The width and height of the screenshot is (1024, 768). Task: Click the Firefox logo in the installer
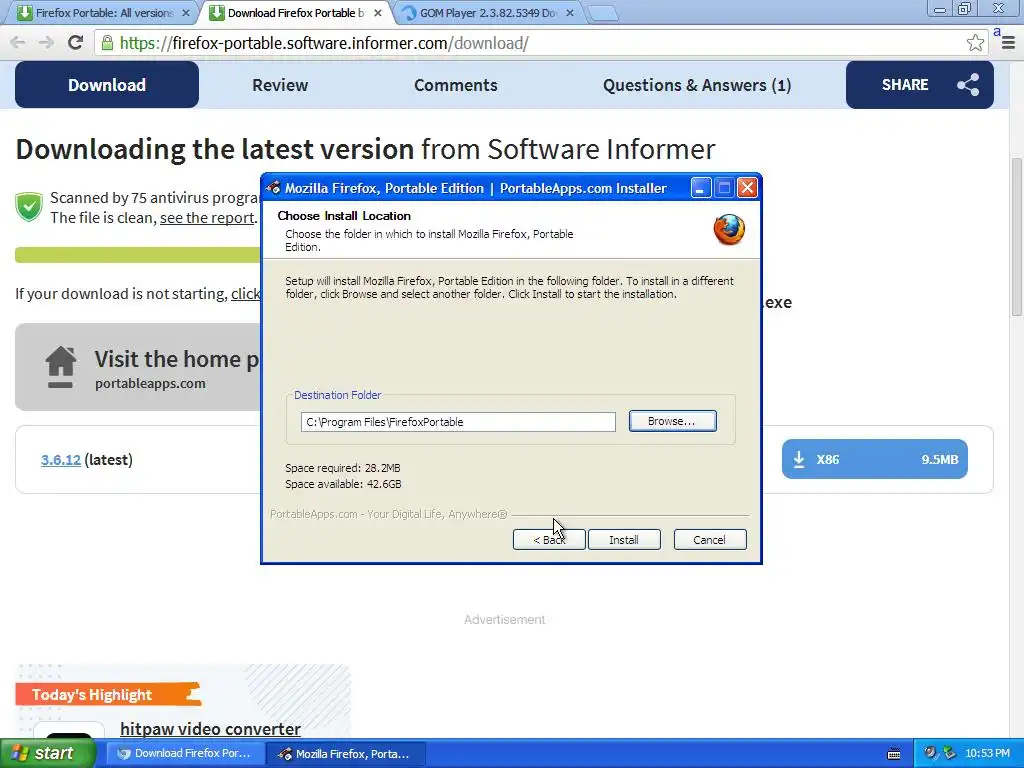729,230
